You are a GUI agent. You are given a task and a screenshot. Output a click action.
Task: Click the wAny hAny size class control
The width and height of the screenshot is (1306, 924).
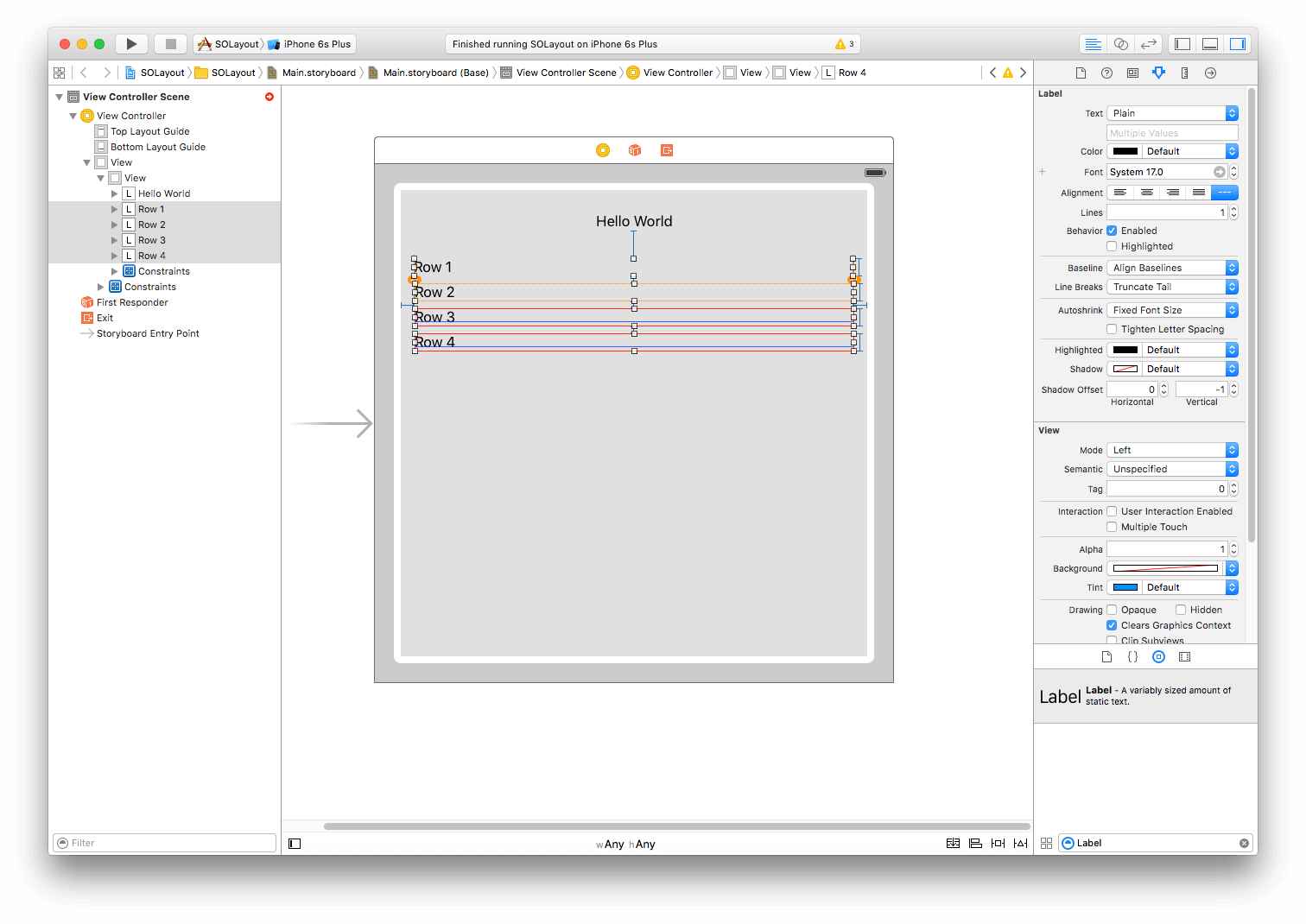point(625,844)
